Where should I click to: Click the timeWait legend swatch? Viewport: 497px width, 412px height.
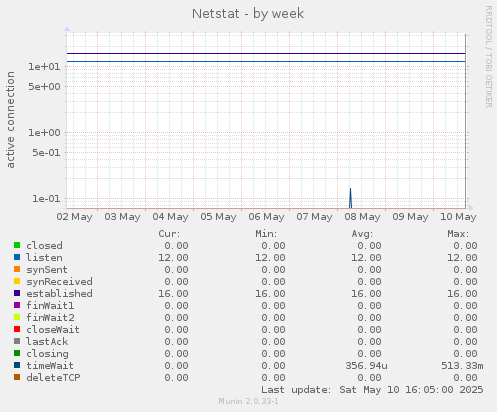pos(17,365)
